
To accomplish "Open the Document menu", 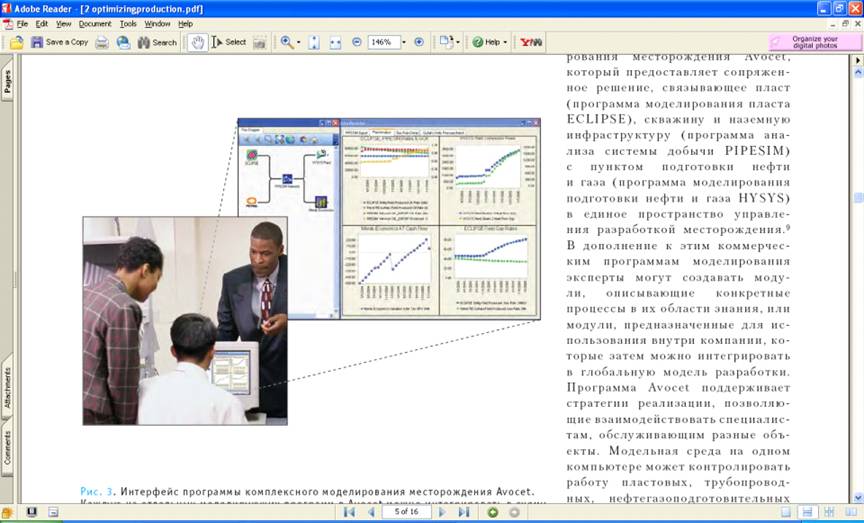I will [95, 23].
